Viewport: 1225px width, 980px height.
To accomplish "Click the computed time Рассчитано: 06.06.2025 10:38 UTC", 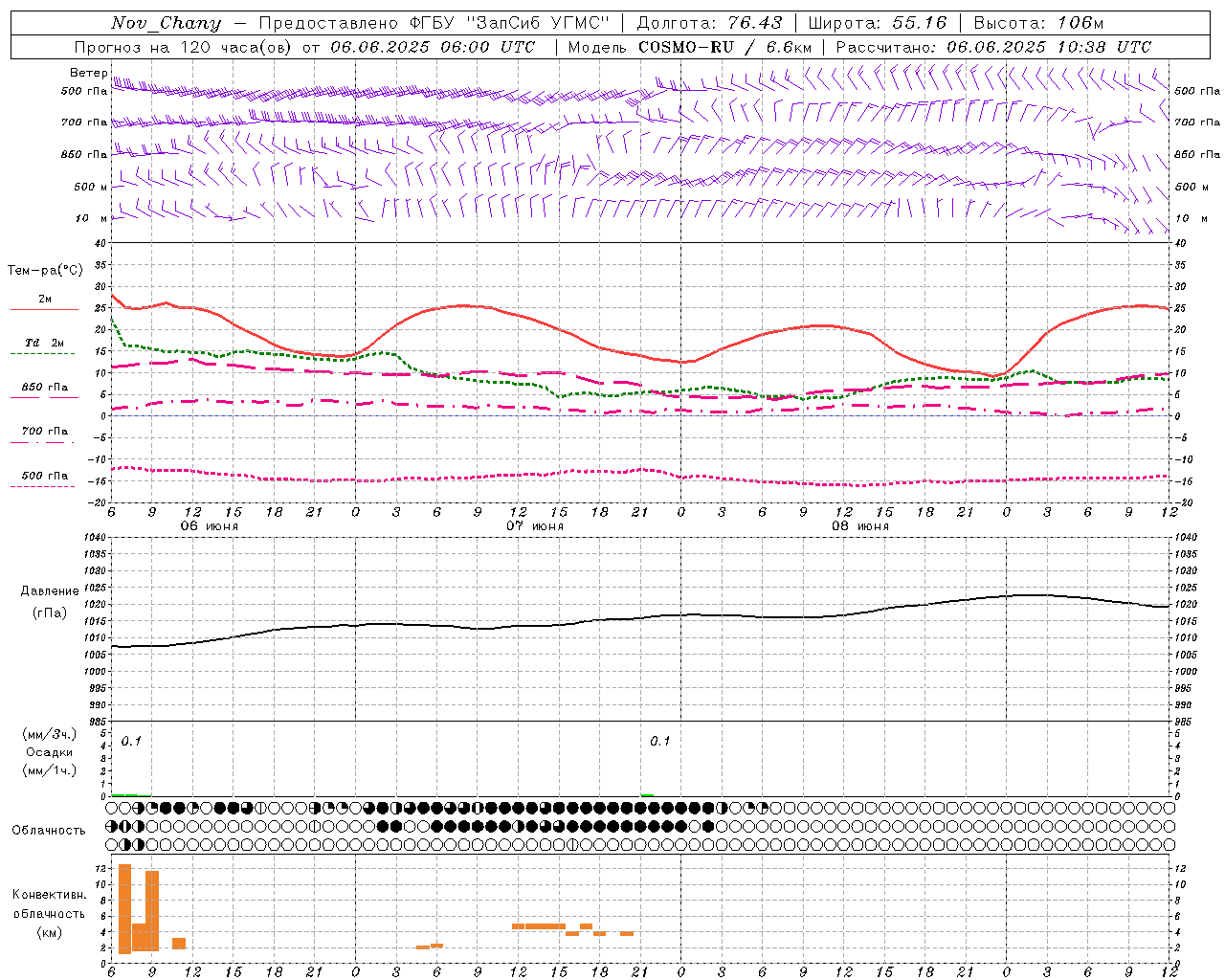I will point(993,47).
